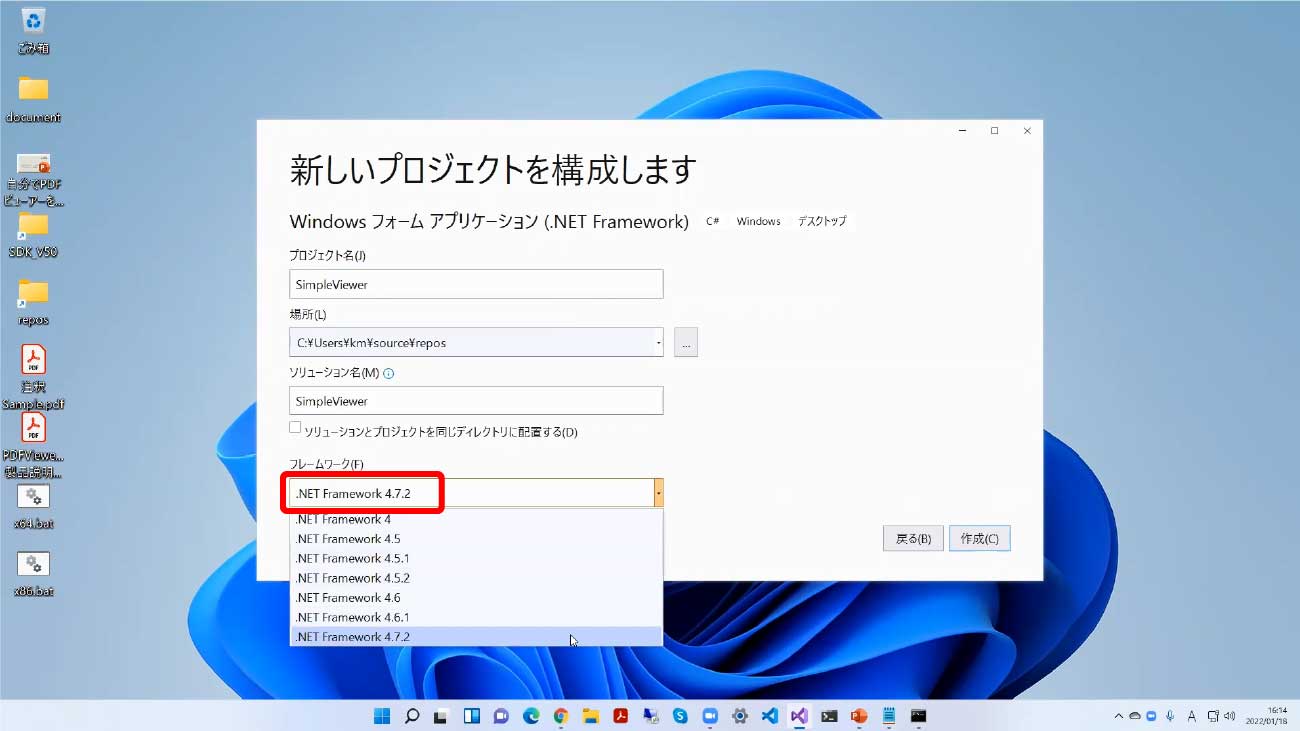Open the Visual Studio taskbar icon

coord(799,716)
